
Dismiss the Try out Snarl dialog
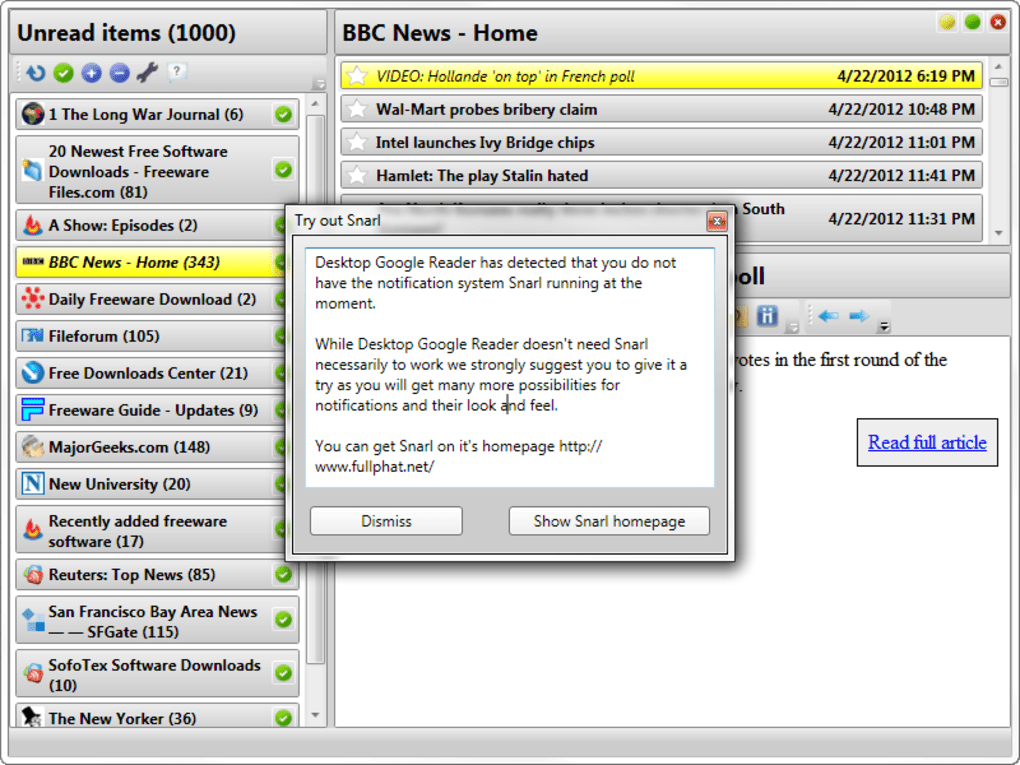coord(386,521)
